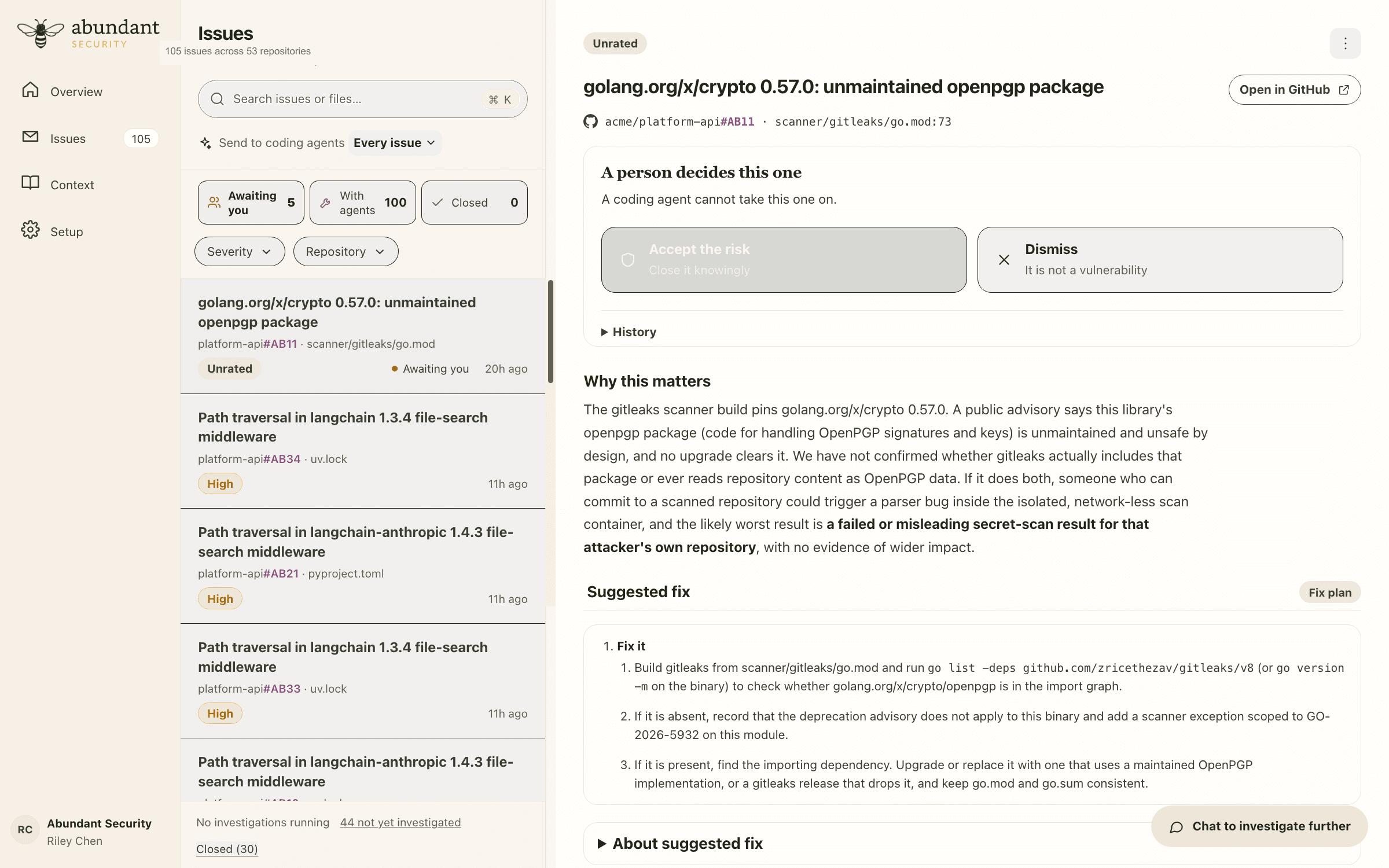Click scanner/gitleaks/go.mod:73 file path
This screenshot has height=868, width=1389.
point(863,122)
